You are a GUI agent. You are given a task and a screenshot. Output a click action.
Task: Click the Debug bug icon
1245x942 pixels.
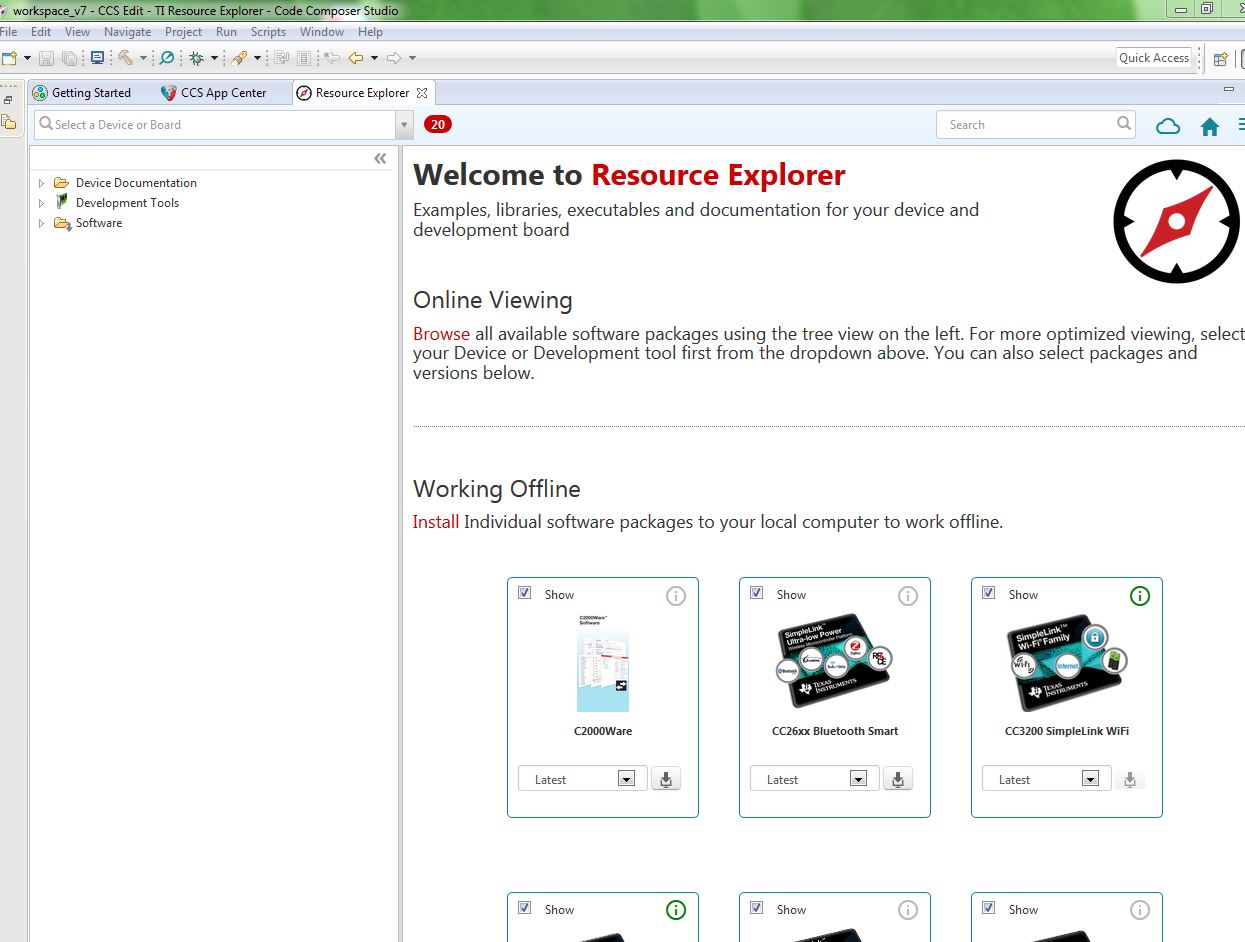(196, 58)
